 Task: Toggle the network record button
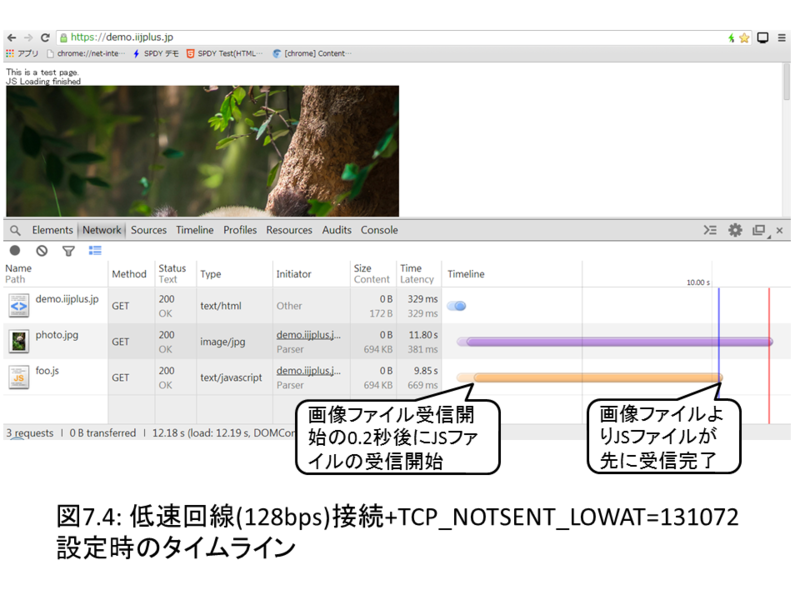point(15,251)
